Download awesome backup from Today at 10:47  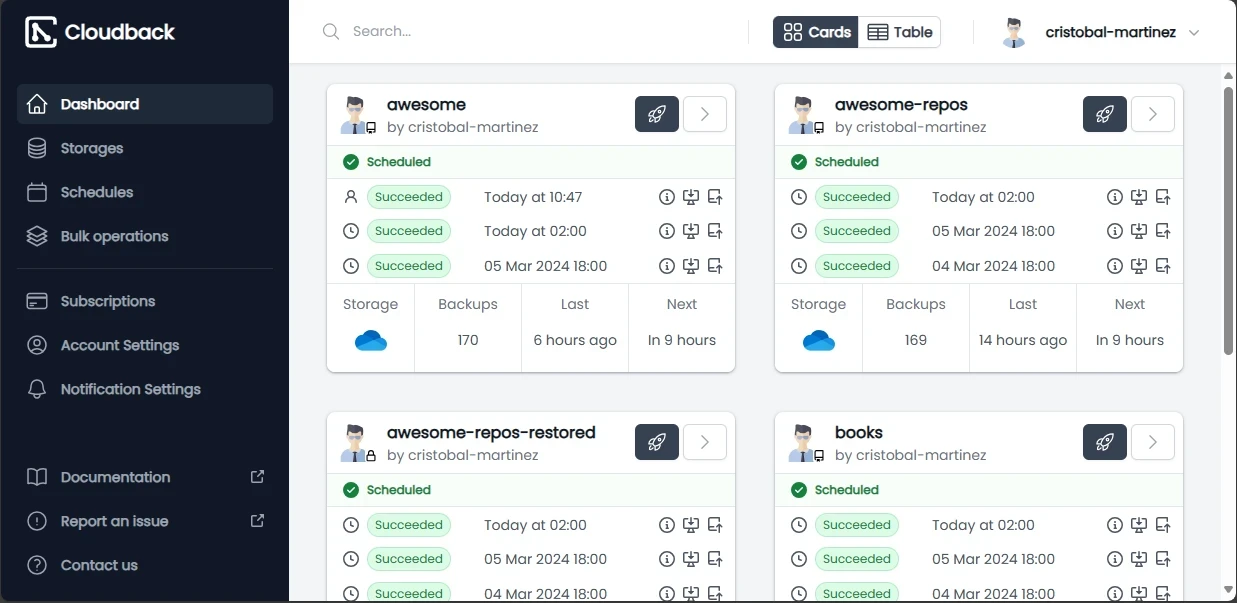[691, 197]
